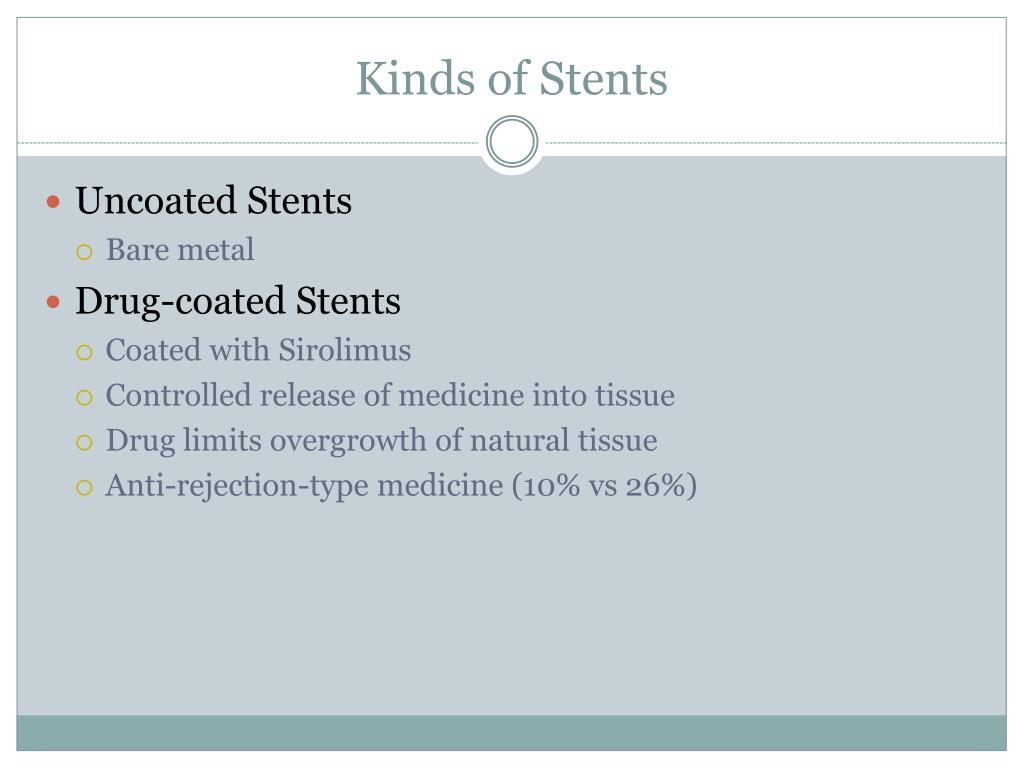Select the "Uncoated Stents" heading text

[214, 200]
